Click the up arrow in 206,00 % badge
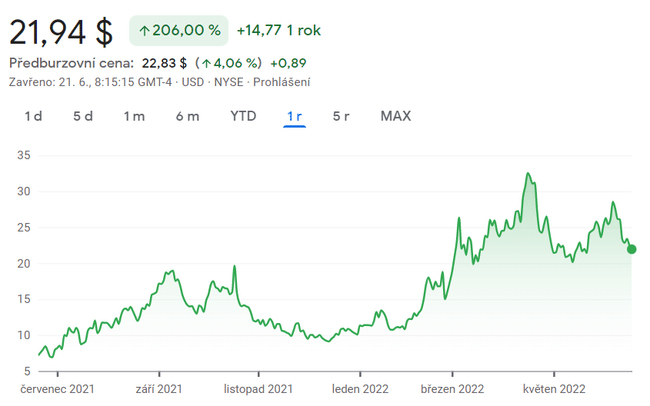650x406 pixels. 144,31
